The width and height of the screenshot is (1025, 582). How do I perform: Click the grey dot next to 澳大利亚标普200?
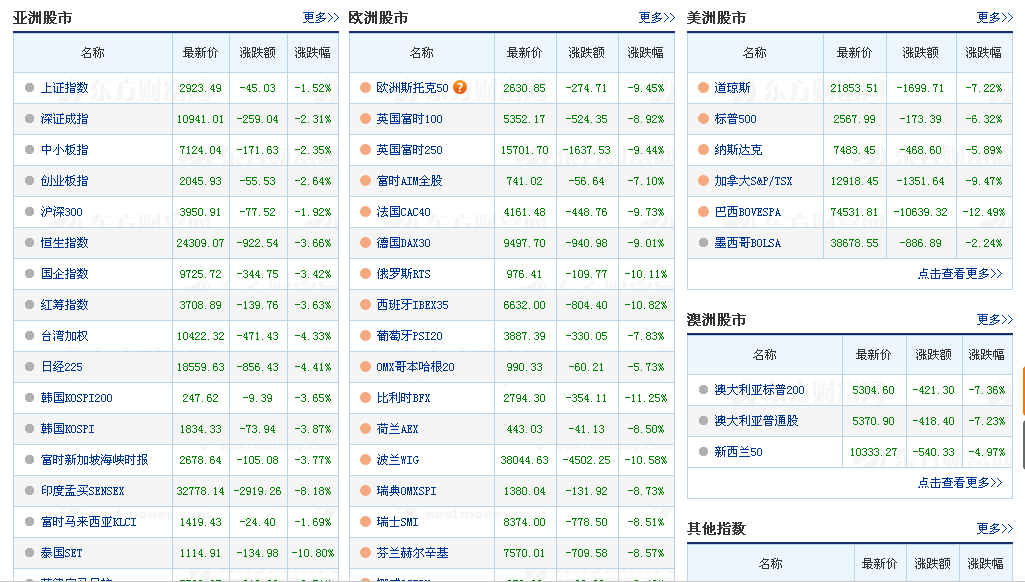point(703,390)
